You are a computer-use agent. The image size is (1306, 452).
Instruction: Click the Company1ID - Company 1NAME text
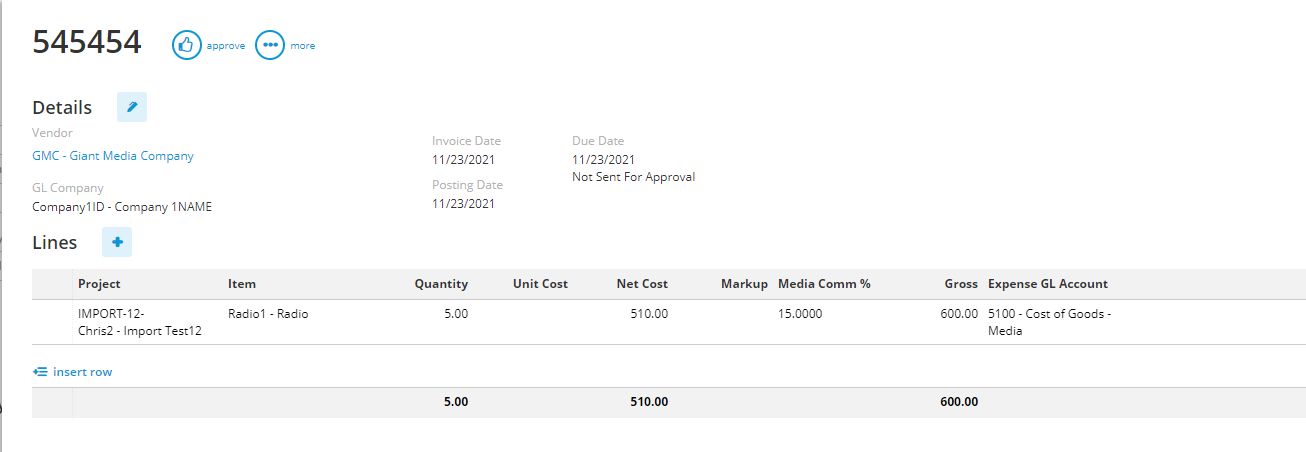coord(122,207)
